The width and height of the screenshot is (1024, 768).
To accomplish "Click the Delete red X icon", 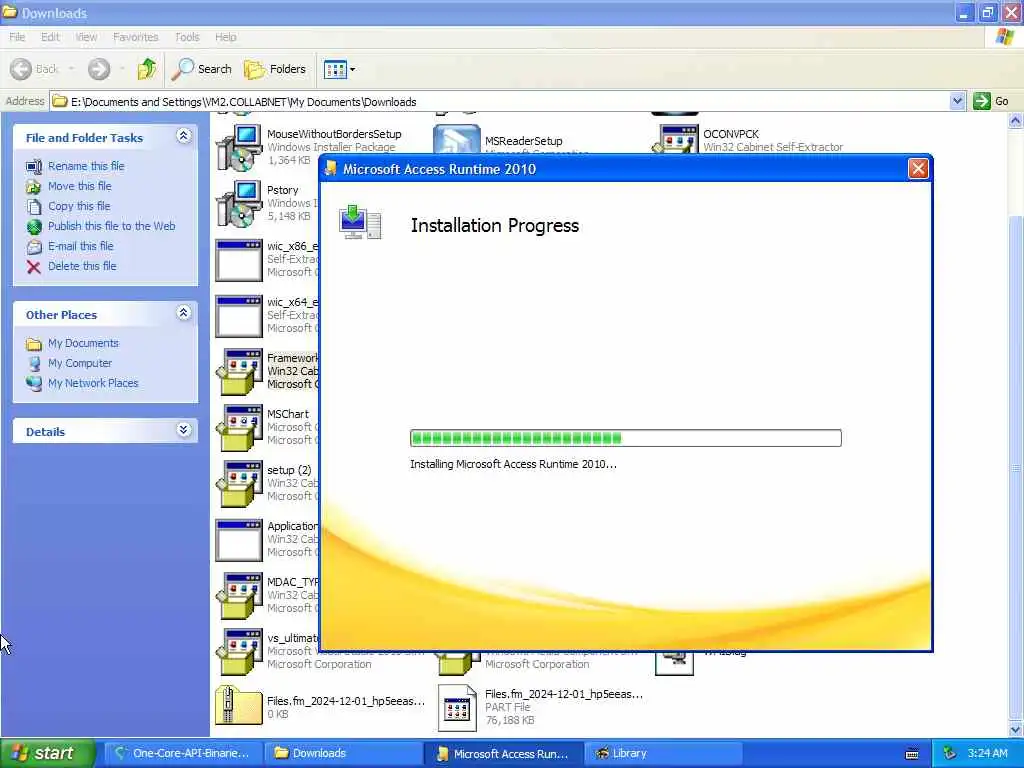I will [x=34, y=266].
